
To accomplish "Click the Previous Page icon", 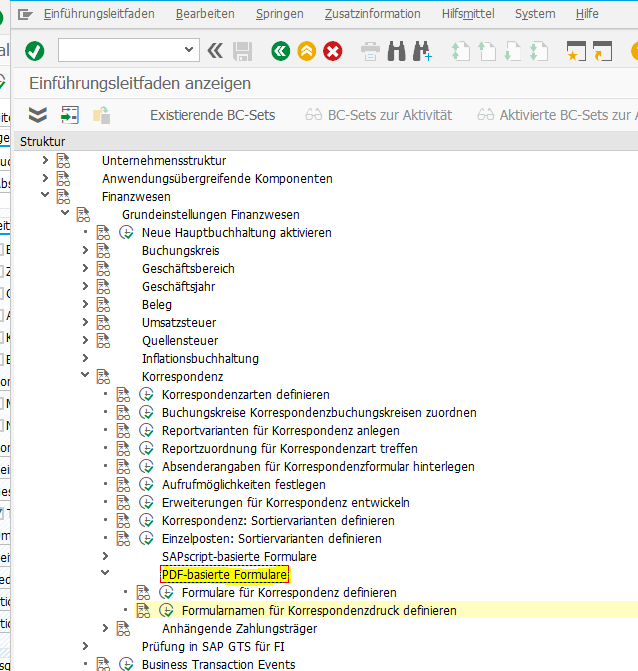I will 487,51.
